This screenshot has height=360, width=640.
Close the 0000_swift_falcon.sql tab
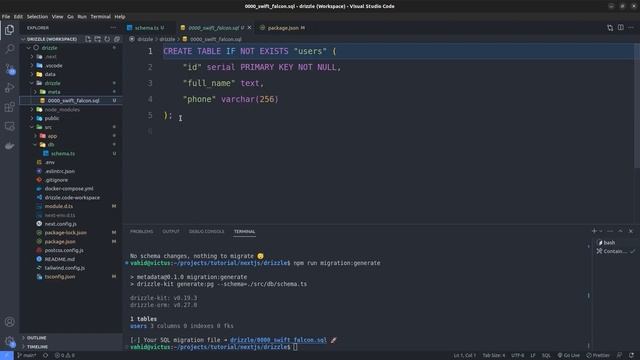tap(249, 28)
